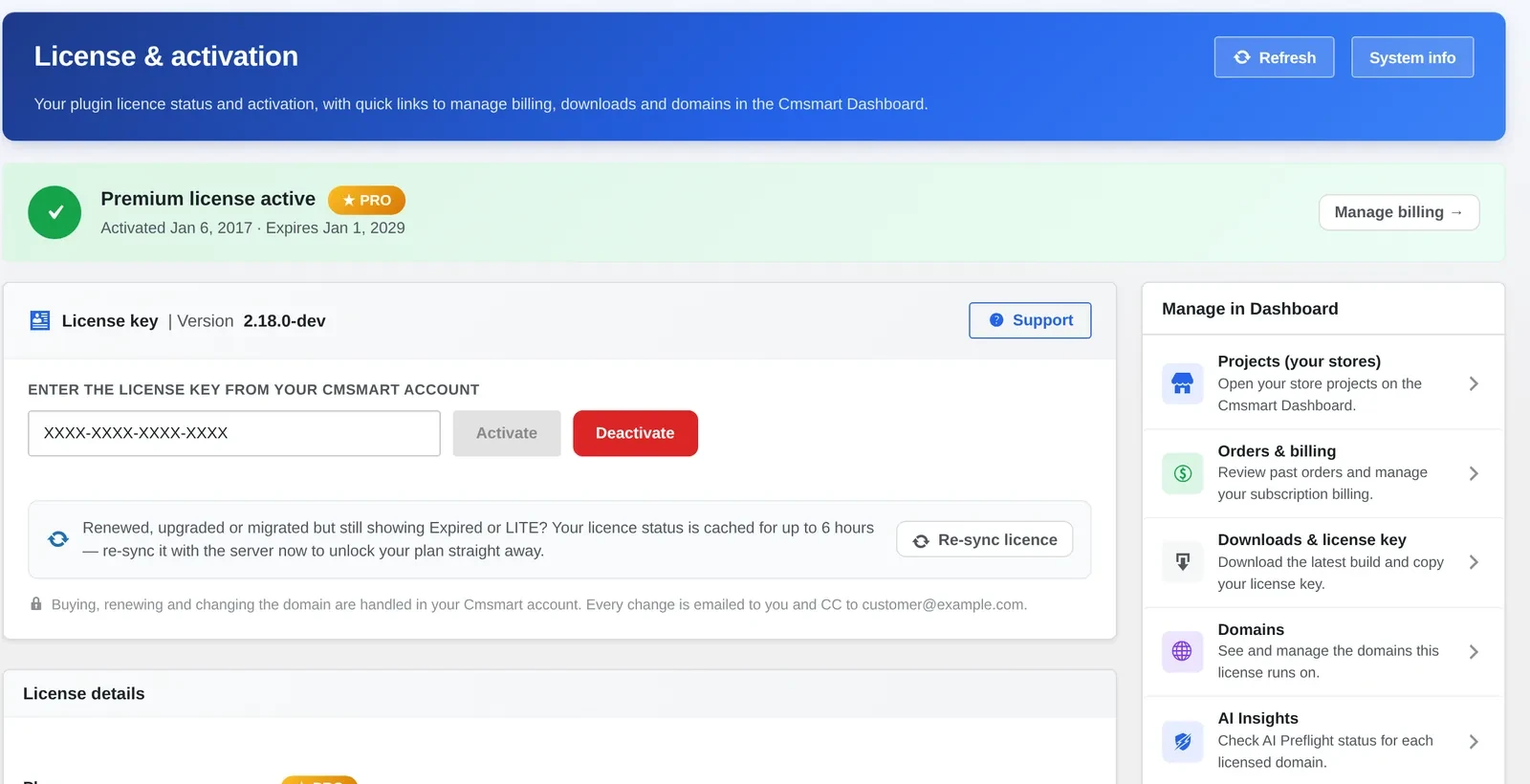Click the License key card icon
The width and height of the screenshot is (1530, 784).
(x=40, y=320)
